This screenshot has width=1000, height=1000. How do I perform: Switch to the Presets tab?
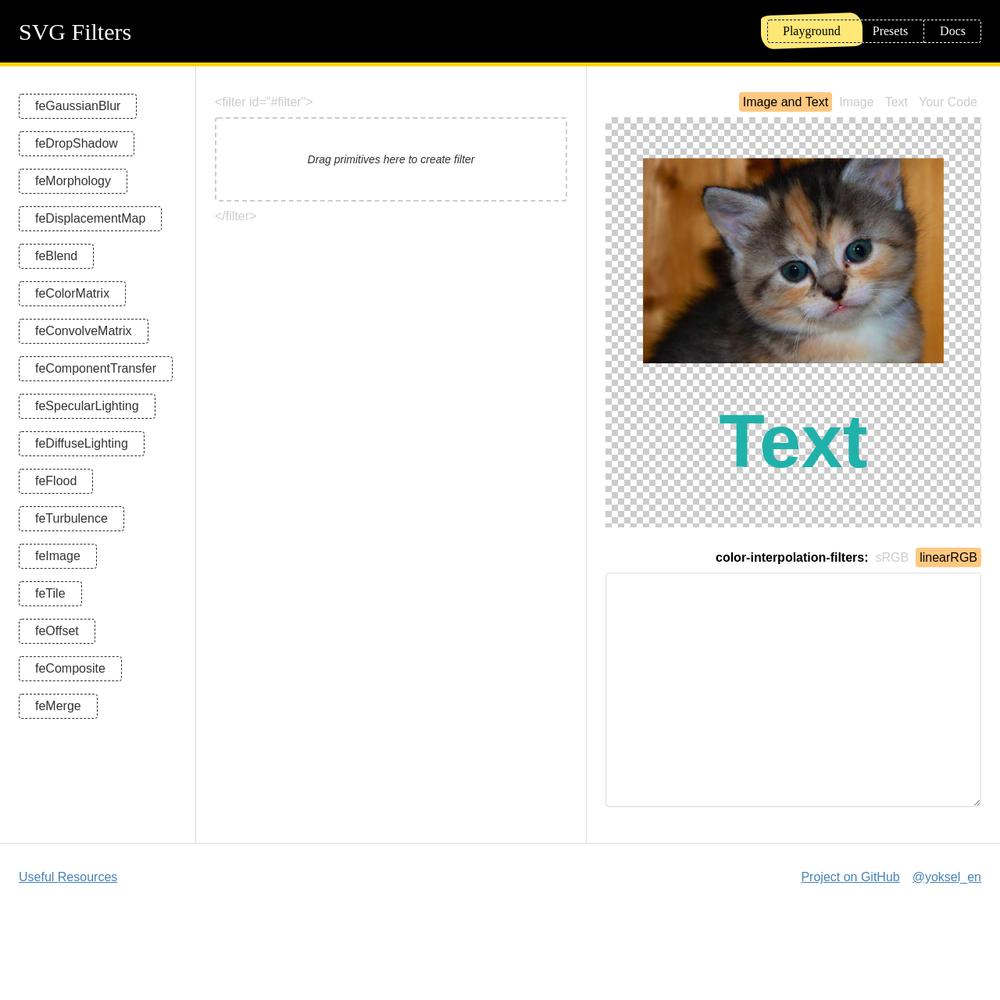click(x=890, y=31)
